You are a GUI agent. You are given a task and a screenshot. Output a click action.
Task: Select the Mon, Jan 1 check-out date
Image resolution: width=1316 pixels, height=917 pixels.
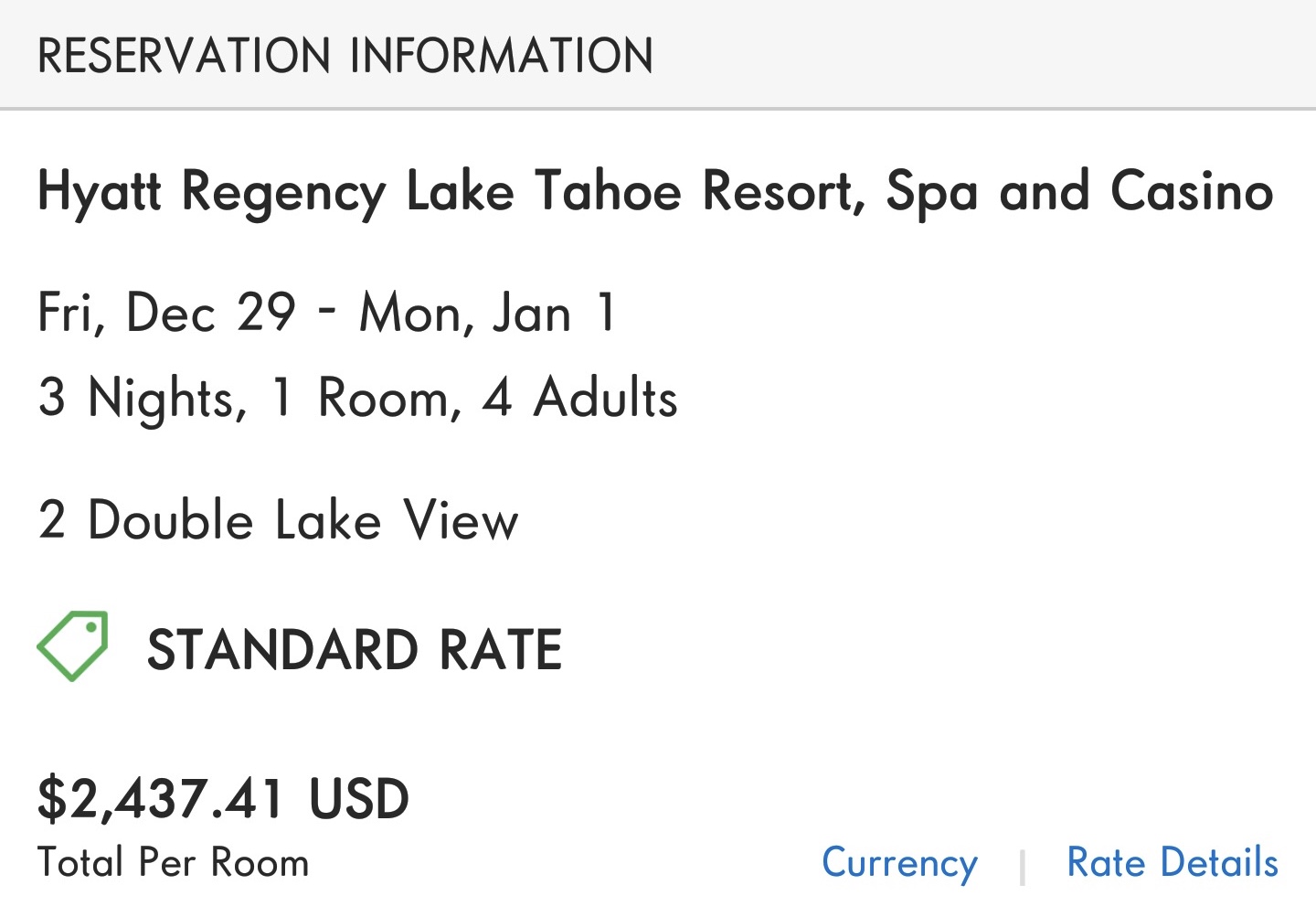tap(488, 314)
